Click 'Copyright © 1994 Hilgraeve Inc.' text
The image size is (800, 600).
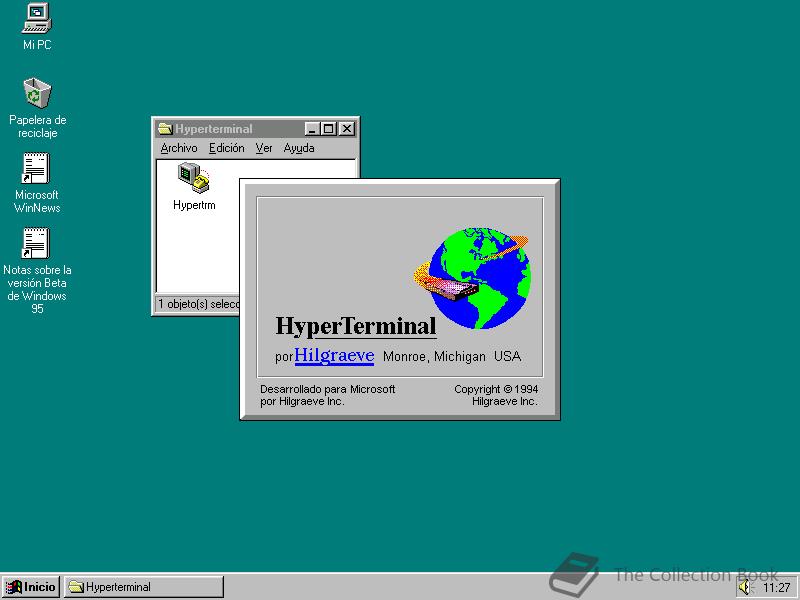pyautogui.click(x=496, y=395)
